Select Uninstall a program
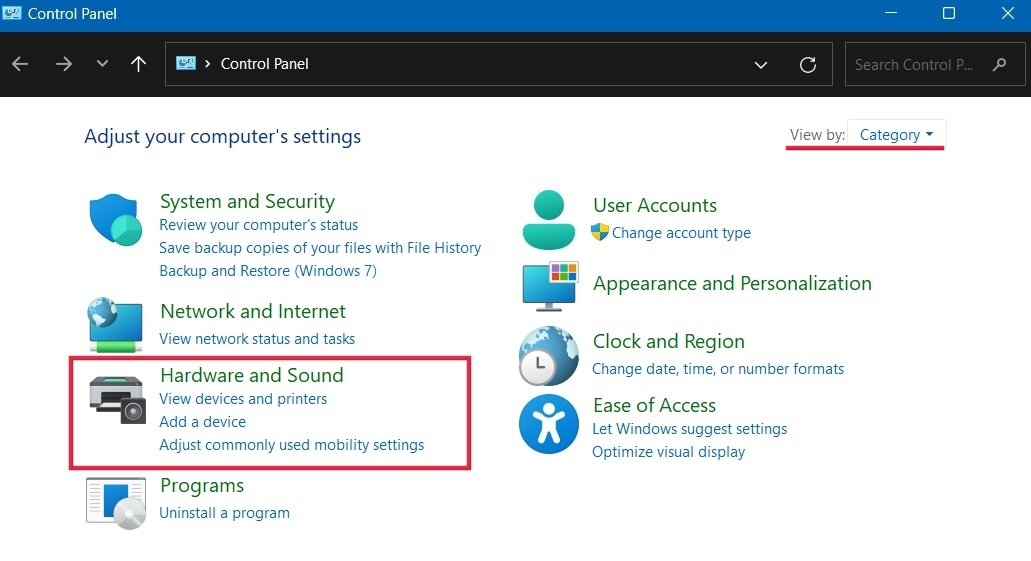 pos(224,513)
